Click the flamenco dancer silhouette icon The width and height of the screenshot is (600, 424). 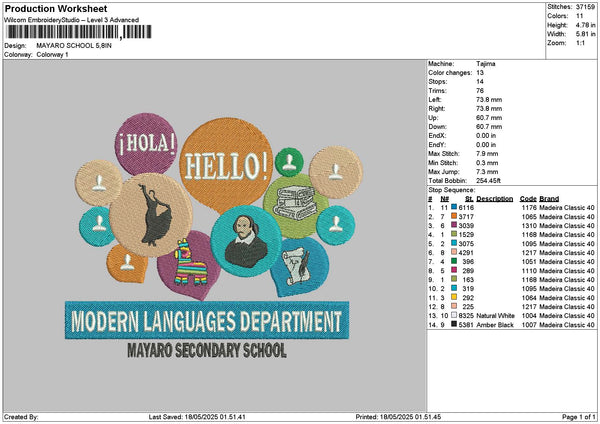(150, 213)
